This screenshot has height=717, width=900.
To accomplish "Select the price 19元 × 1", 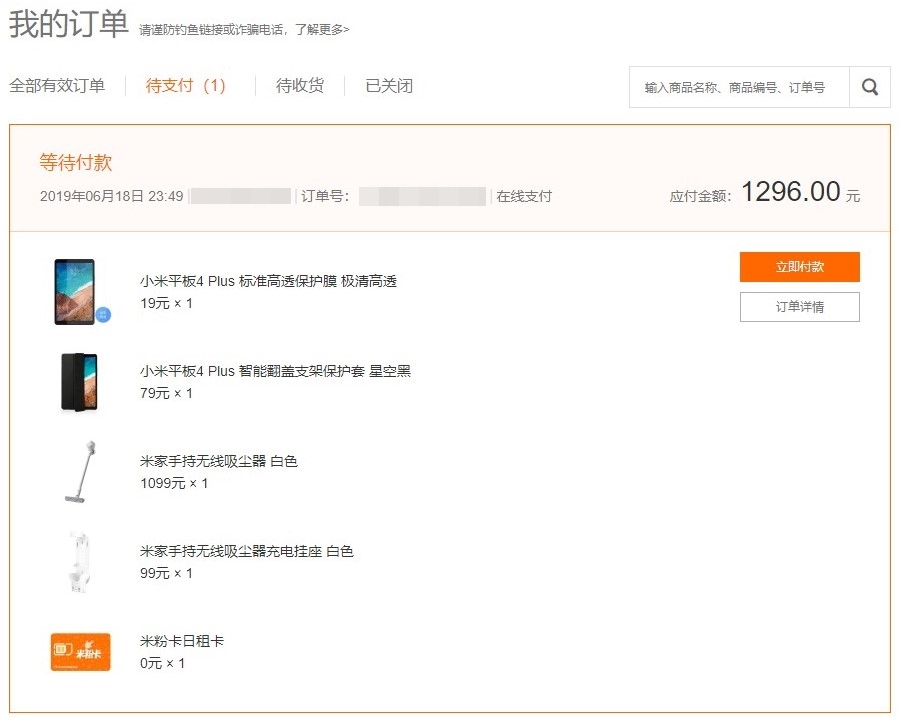I will click(x=166, y=303).
